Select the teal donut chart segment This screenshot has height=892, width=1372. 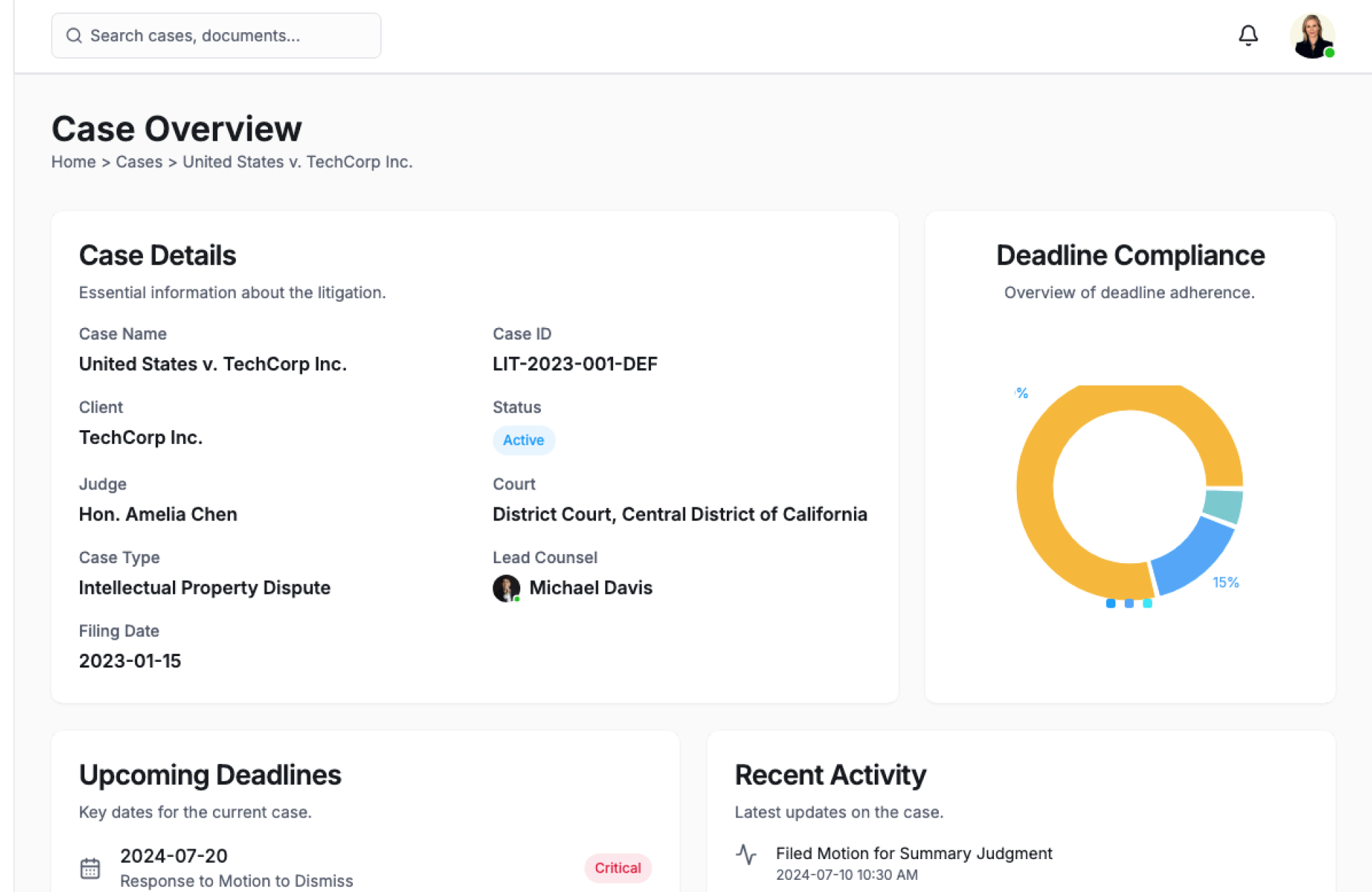(1223, 506)
